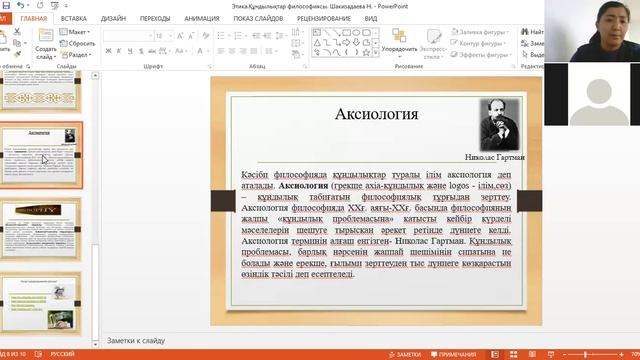Start slideshow from beginning icon in Quick Access
The width and height of the screenshot is (640, 360).
[55, 6]
